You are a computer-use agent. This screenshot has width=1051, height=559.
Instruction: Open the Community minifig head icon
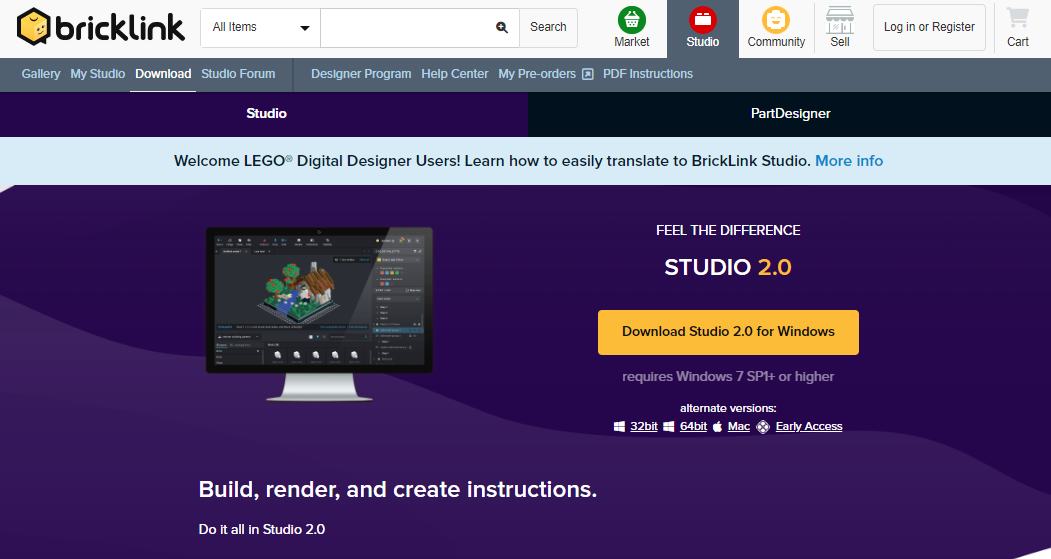tap(776, 20)
